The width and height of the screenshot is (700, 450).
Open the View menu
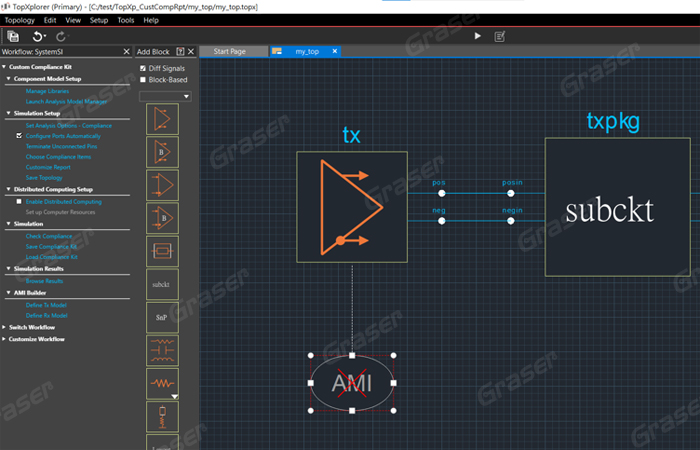pos(73,20)
